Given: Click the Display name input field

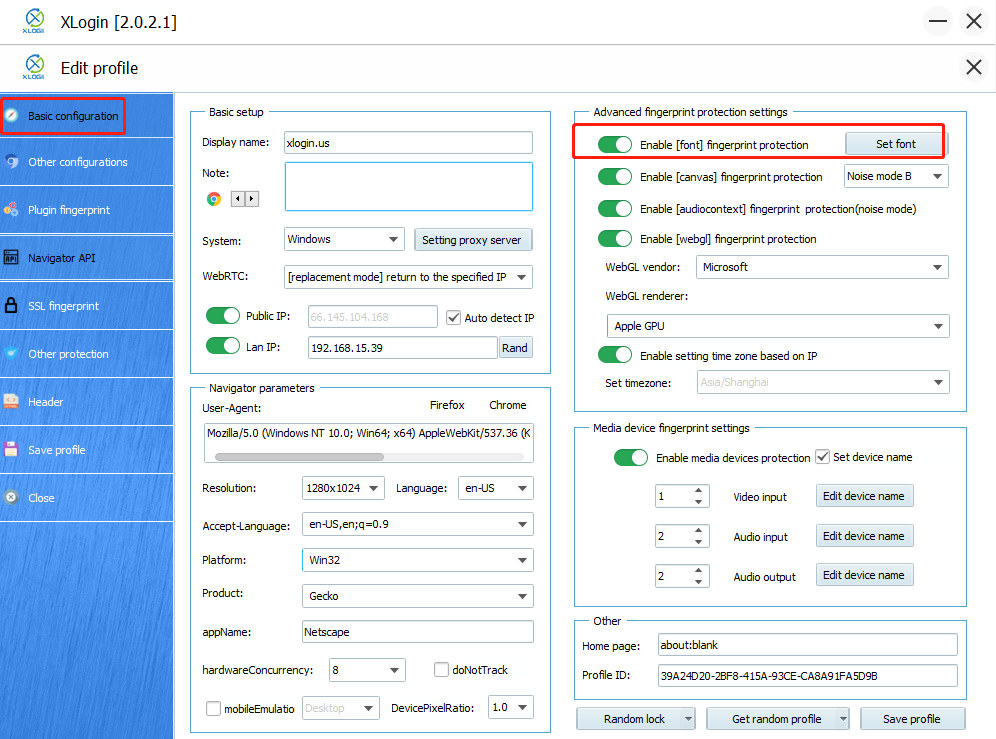Looking at the screenshot, I should pos(408,142).
